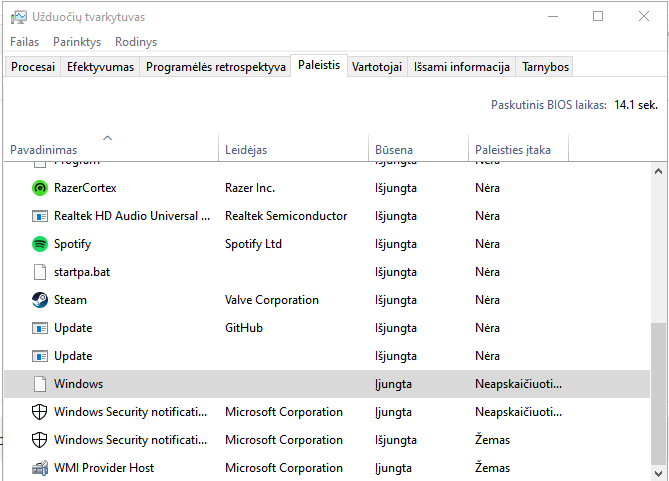Click the Valve Corporation publisher cell
The image size is (669, 481).
(x=271, y=300)
